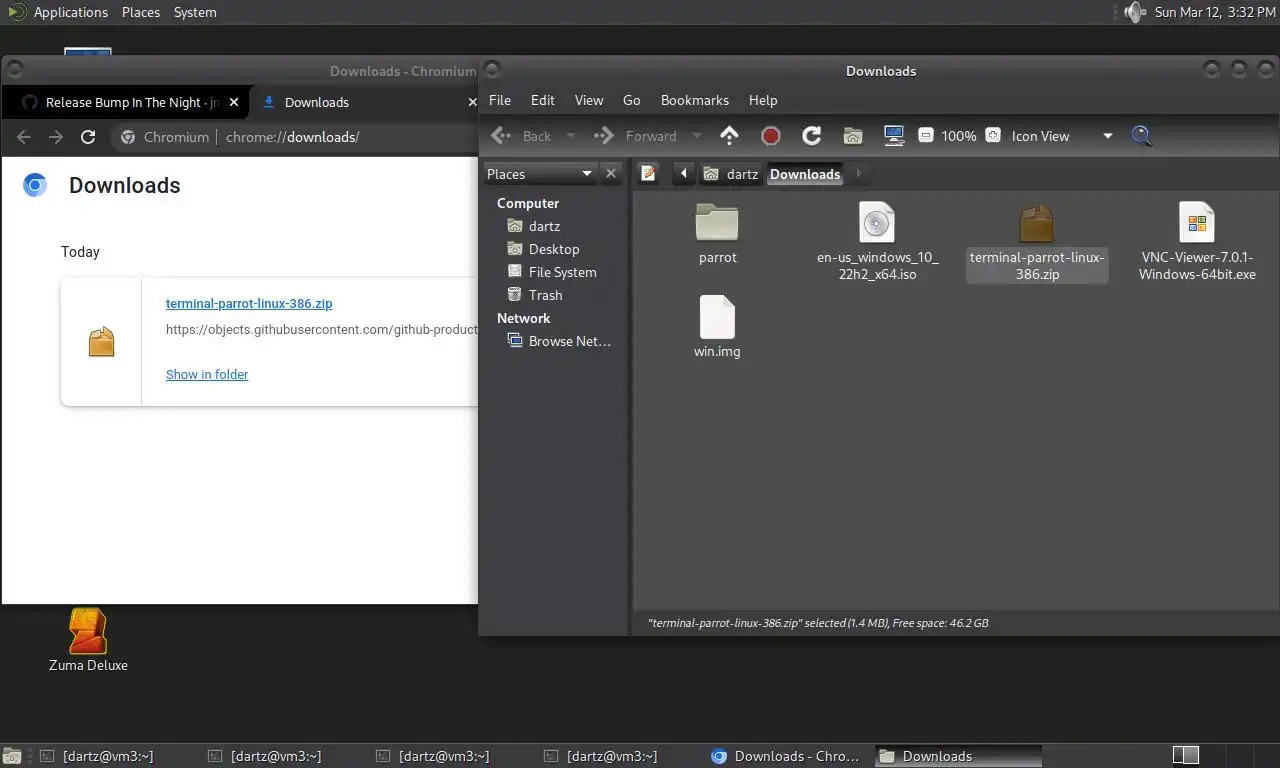Select the parrot folder icon
Image resolution: width=1280 pixels, height=768 pixels.
pyautogui.click(x=717, y=222)
